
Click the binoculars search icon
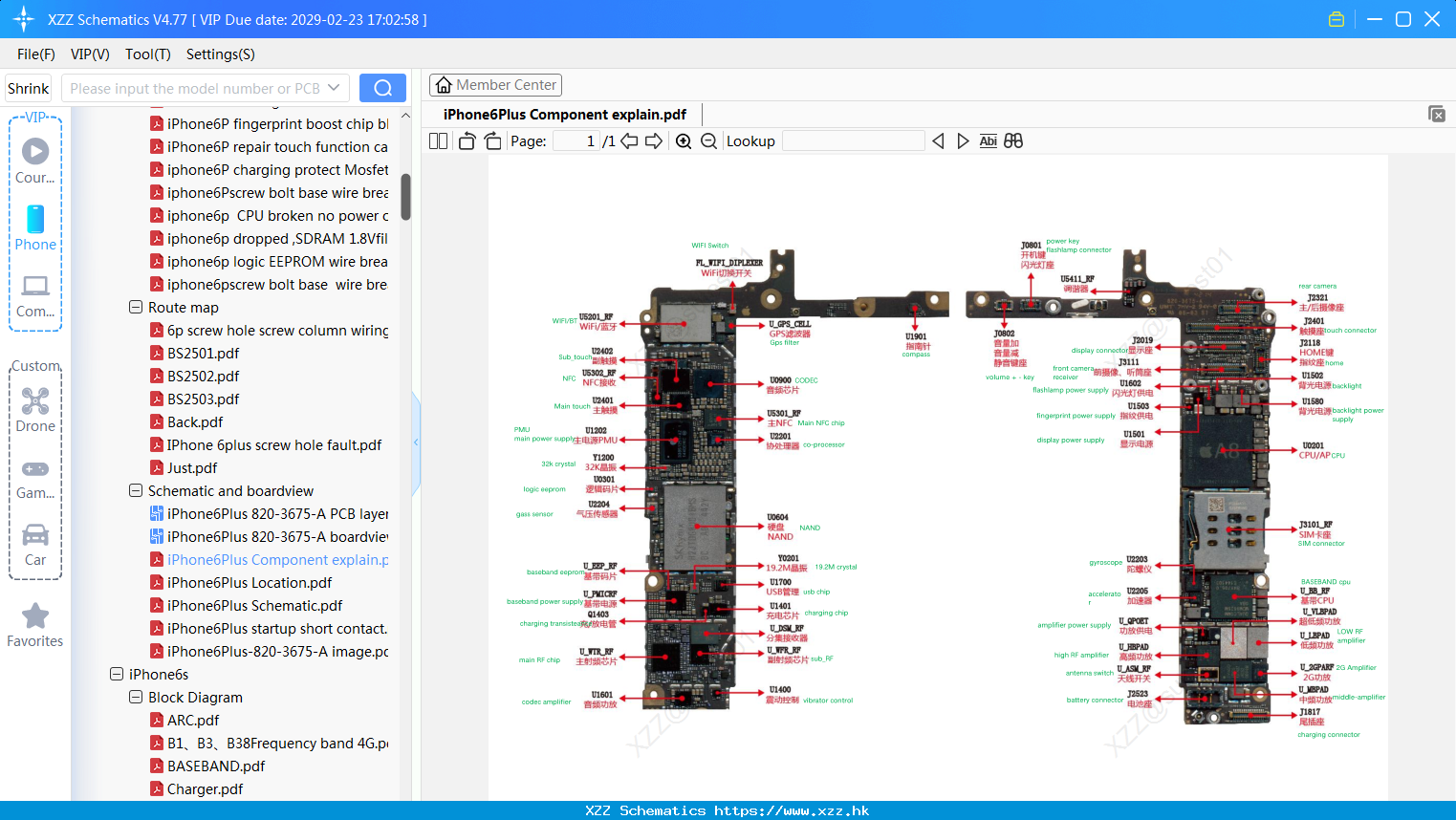[1013, 140]
